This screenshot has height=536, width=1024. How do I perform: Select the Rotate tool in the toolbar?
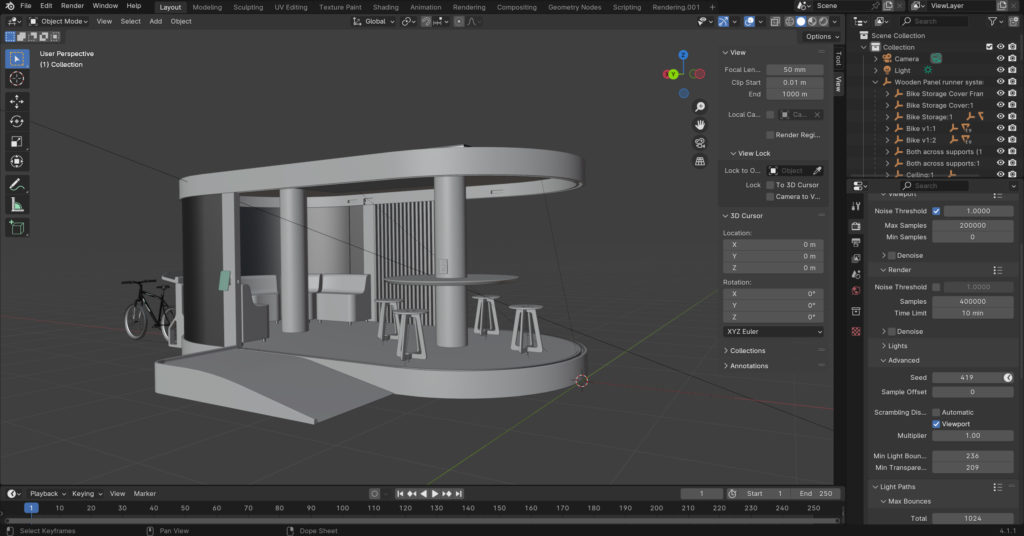click(x=17, y=121)
